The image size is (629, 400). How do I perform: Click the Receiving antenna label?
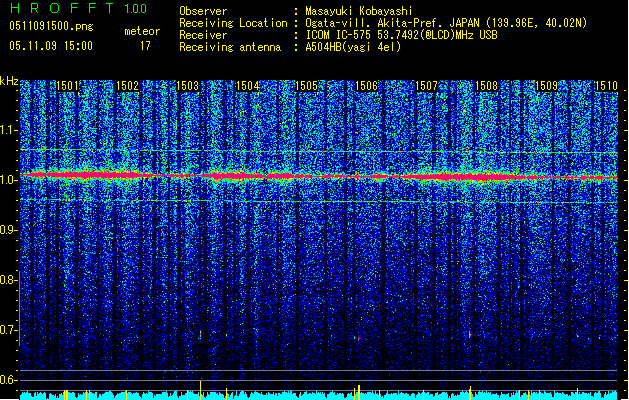point(230,47)
